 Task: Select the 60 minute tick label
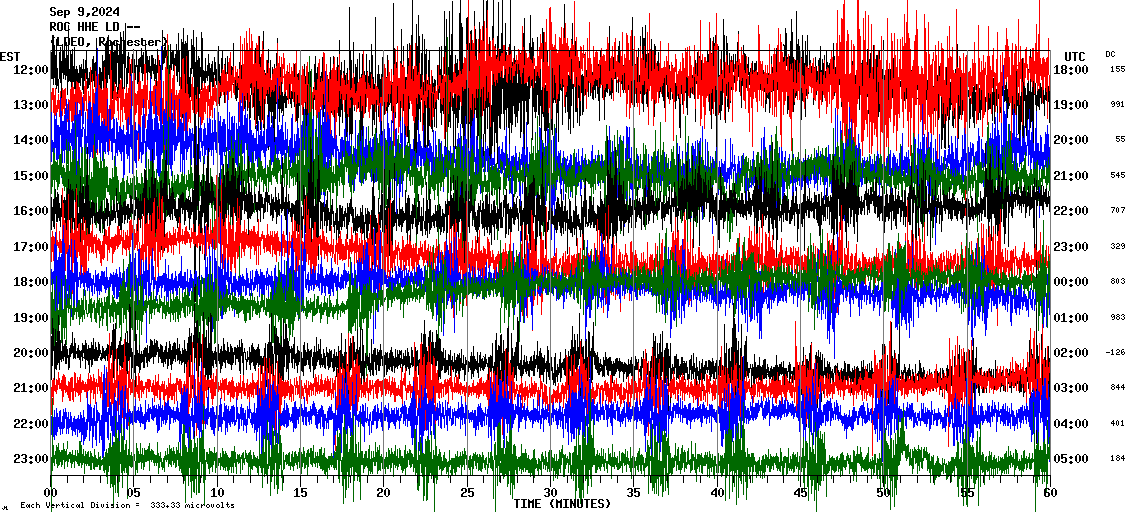[x=1049, y=493]
